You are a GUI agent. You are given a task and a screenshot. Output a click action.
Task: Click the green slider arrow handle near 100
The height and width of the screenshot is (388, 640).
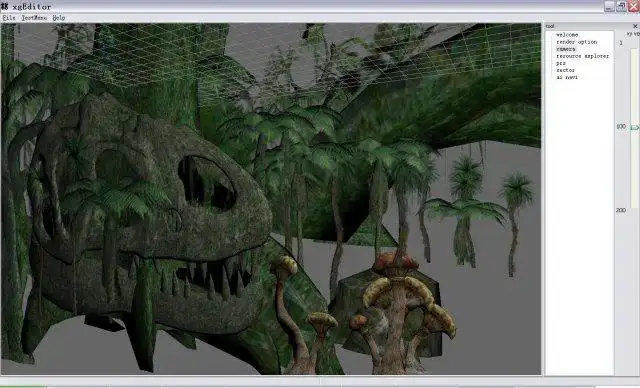click(x=635, y=128)
